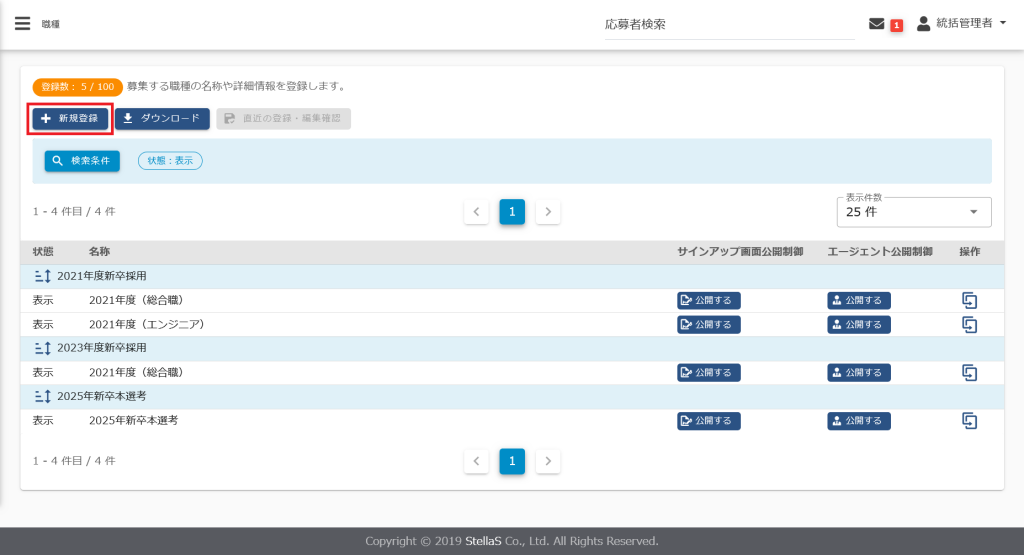Click the sort icon beside 2023年度新卒採用 group
1024x555 pixels.
tap(42, 348)
